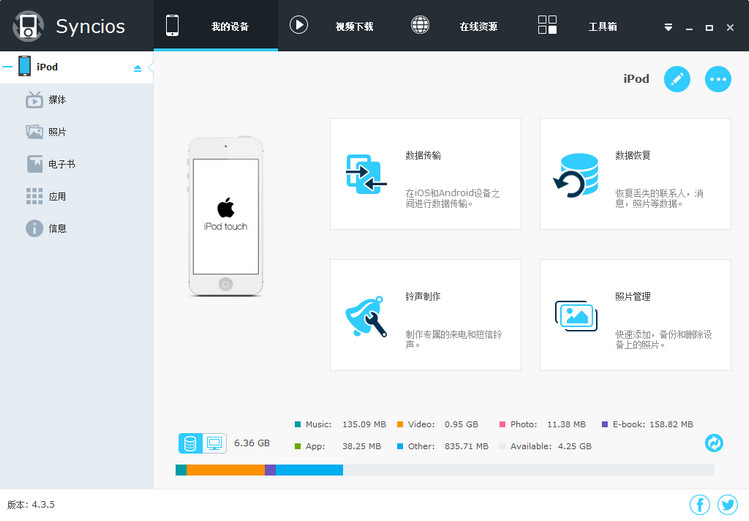Click the 电子书 book icon
Viewport: 749px width, 521px height.
[34, 164]
